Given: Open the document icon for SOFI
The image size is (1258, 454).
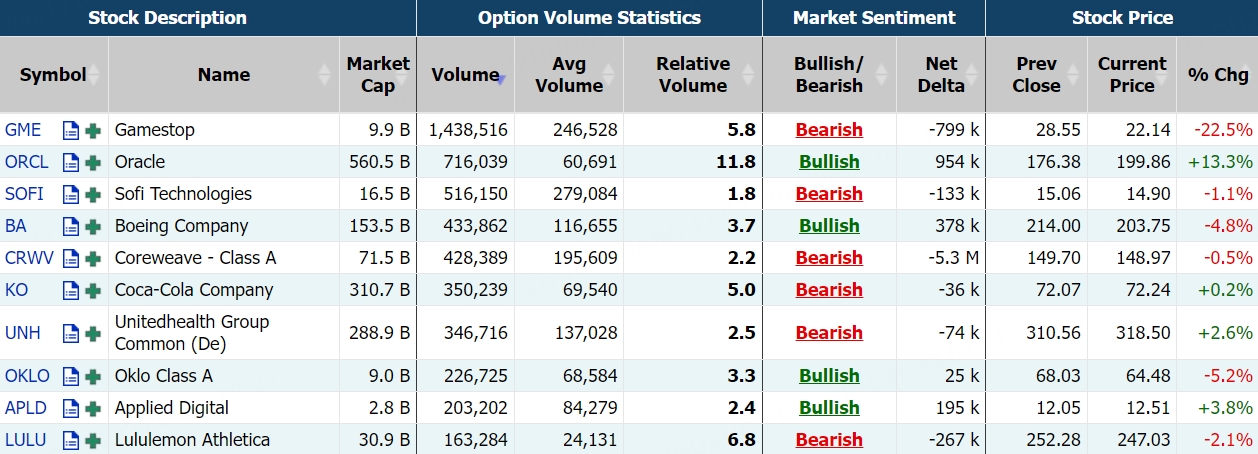Looking at the screenshot, I should click(71, 194).
